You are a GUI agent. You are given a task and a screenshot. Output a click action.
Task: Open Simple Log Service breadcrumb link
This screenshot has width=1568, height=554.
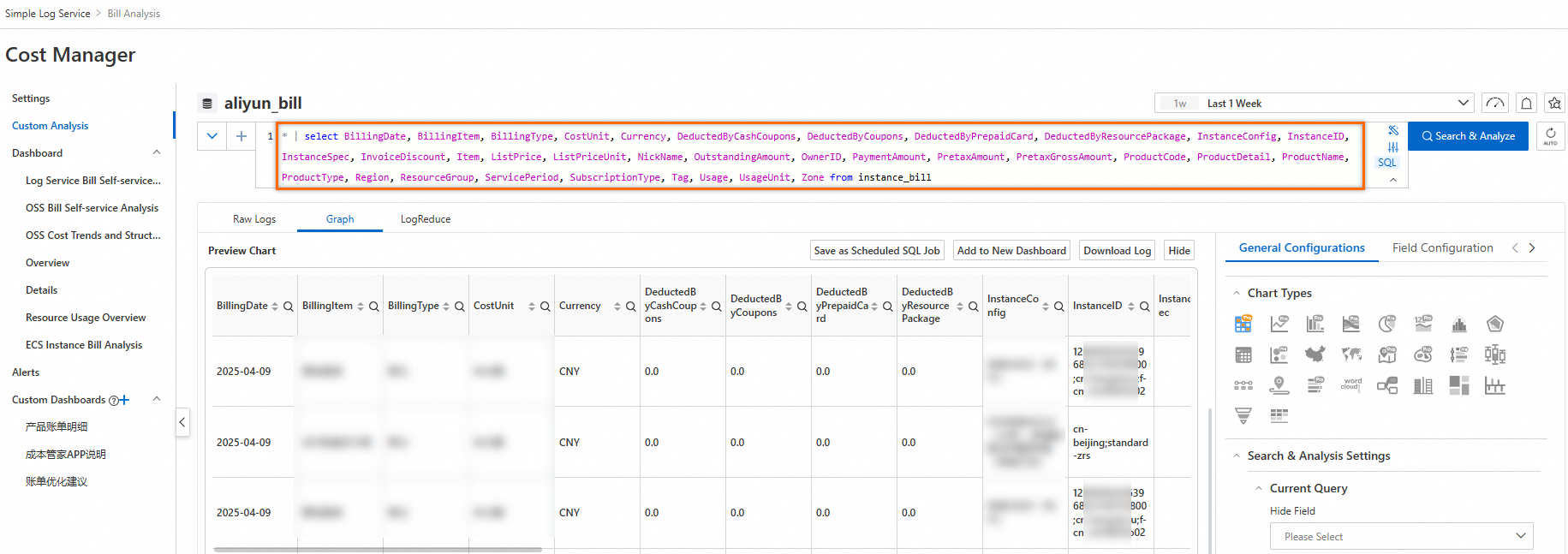pos(48,14)
